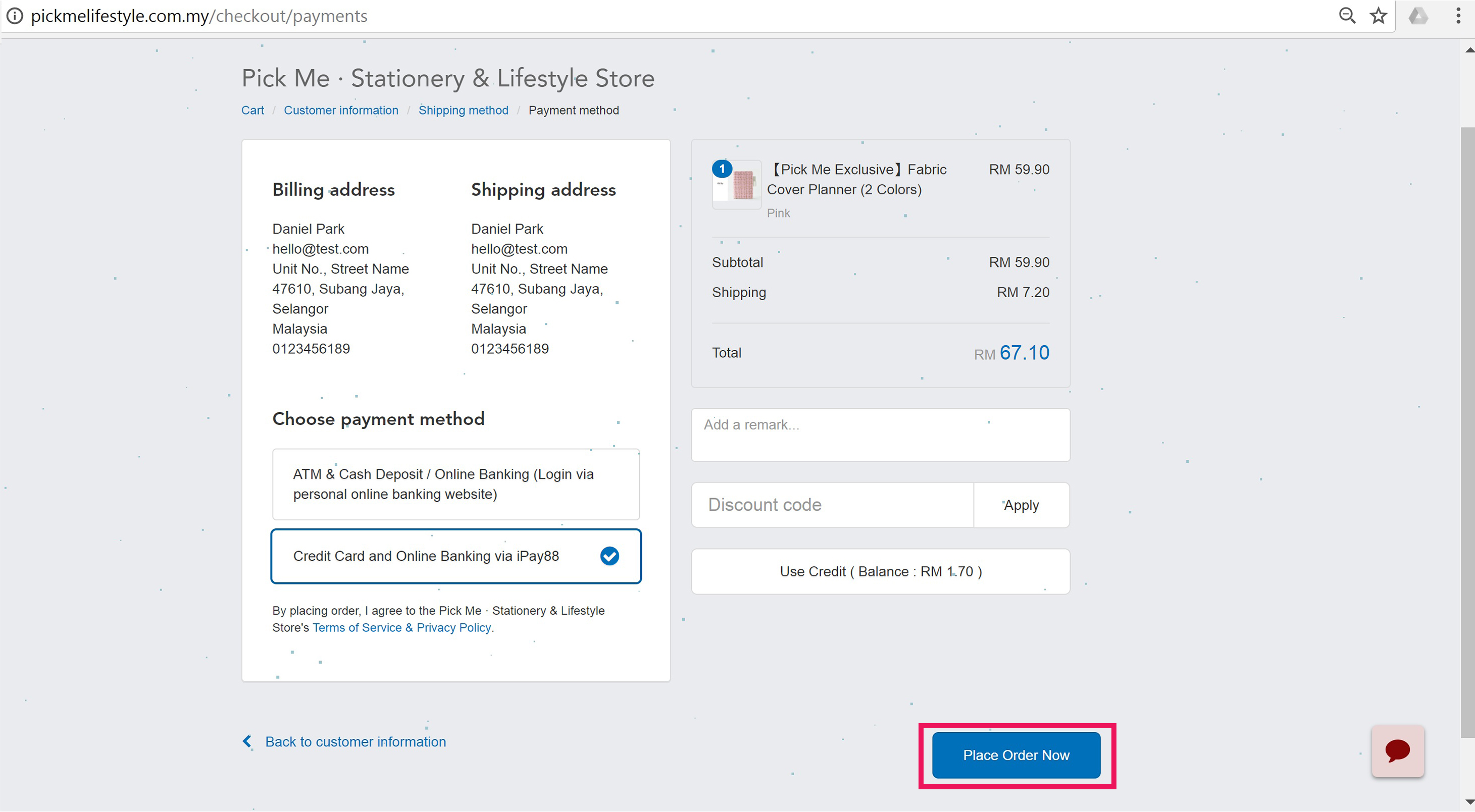Click the Choose payment method heading
The image size is (1475, 812).
[378, 419]
